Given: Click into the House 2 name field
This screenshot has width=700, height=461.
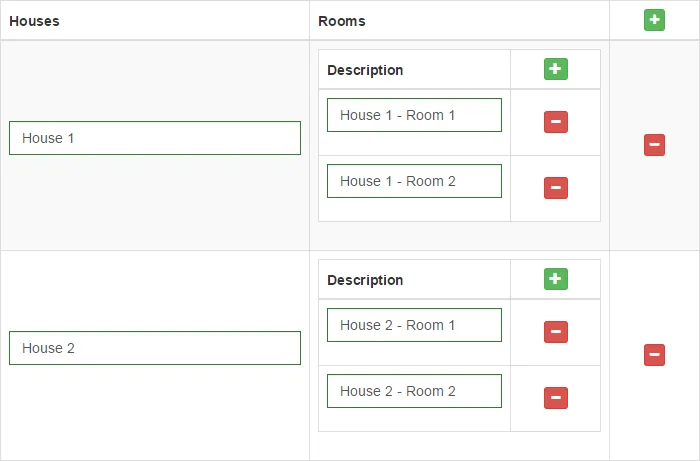Looking at the screenshot, I should pos(155,348).
